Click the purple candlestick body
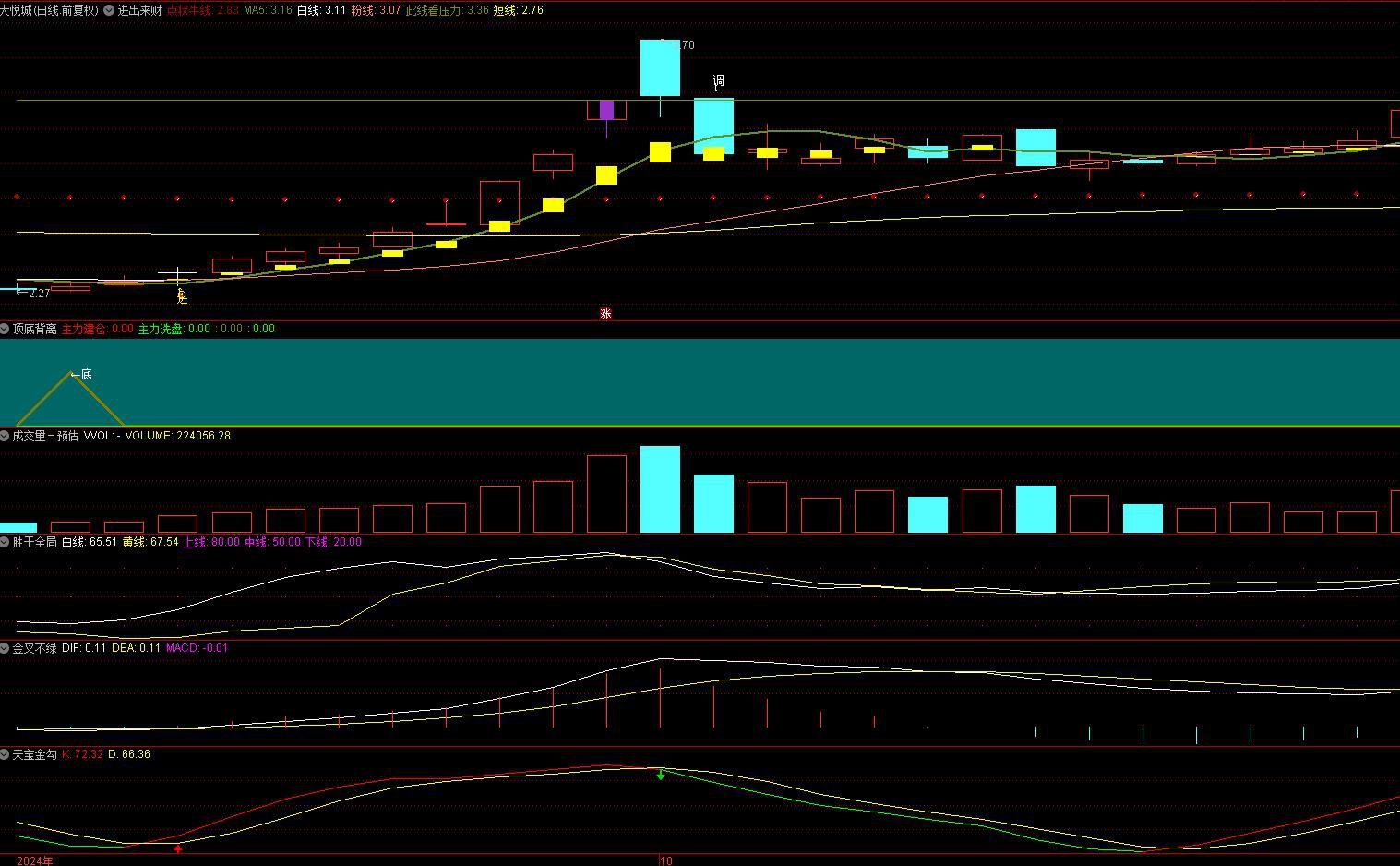Image resolution: width=1400 pixels, height=866 pixels. (x=606, y=110)
